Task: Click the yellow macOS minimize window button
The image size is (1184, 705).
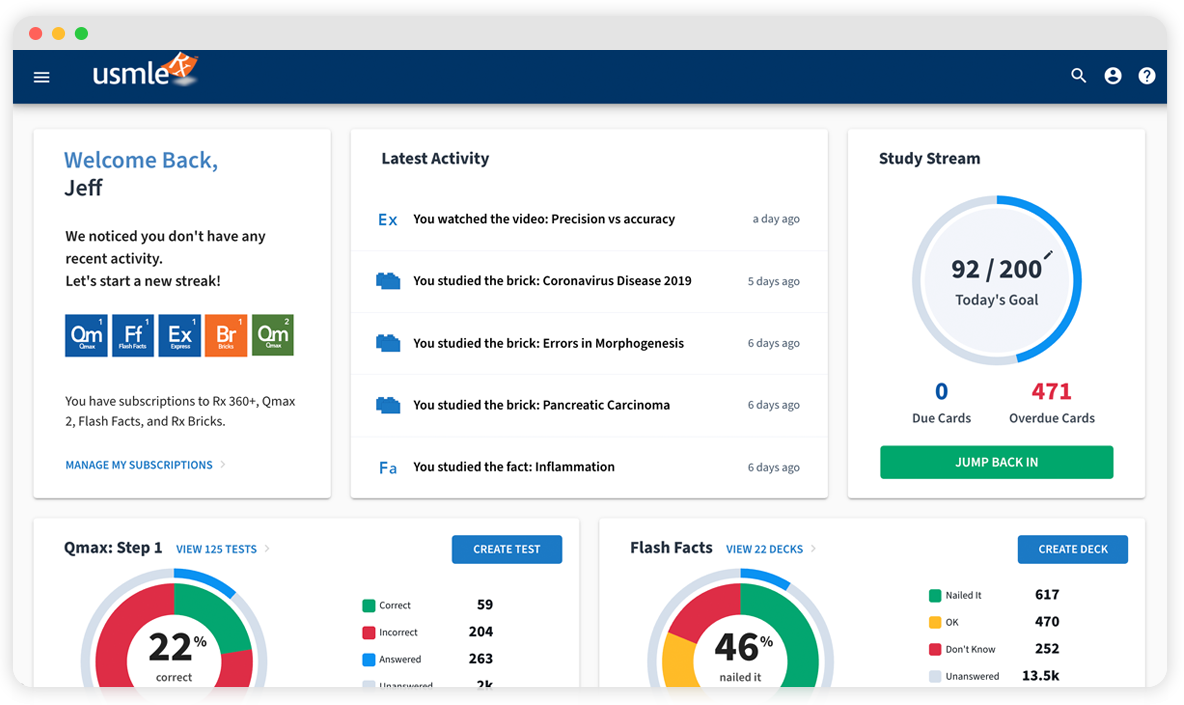Action: click(58, 33)
